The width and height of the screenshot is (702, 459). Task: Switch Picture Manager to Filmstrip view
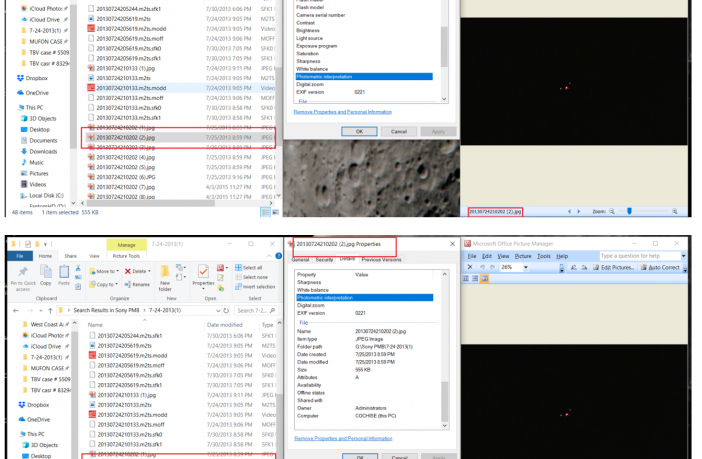tap(475, 279)
